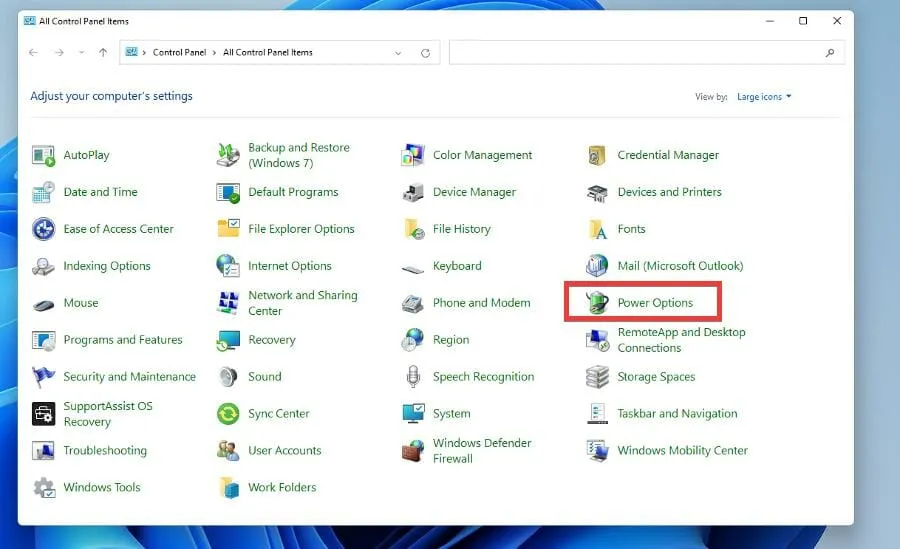The image size is (900, 549).
Task: Open the Troubleshooting icon
Action: 43,451
